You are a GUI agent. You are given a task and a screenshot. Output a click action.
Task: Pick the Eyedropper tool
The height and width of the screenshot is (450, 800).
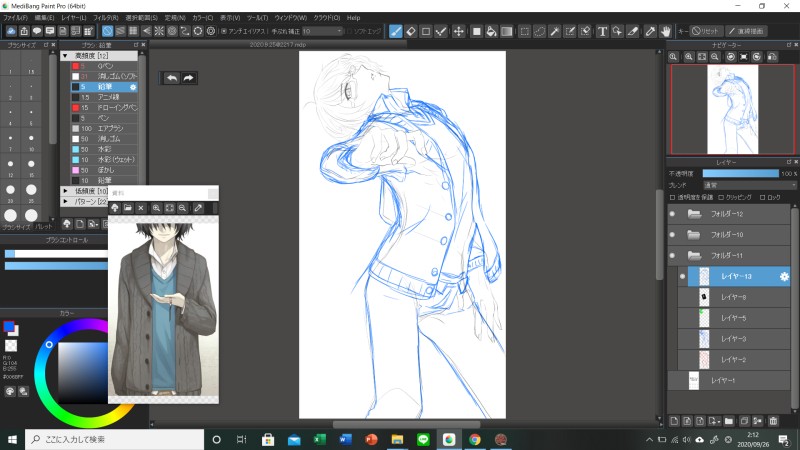pyautogui.click(x=649, y=31)
